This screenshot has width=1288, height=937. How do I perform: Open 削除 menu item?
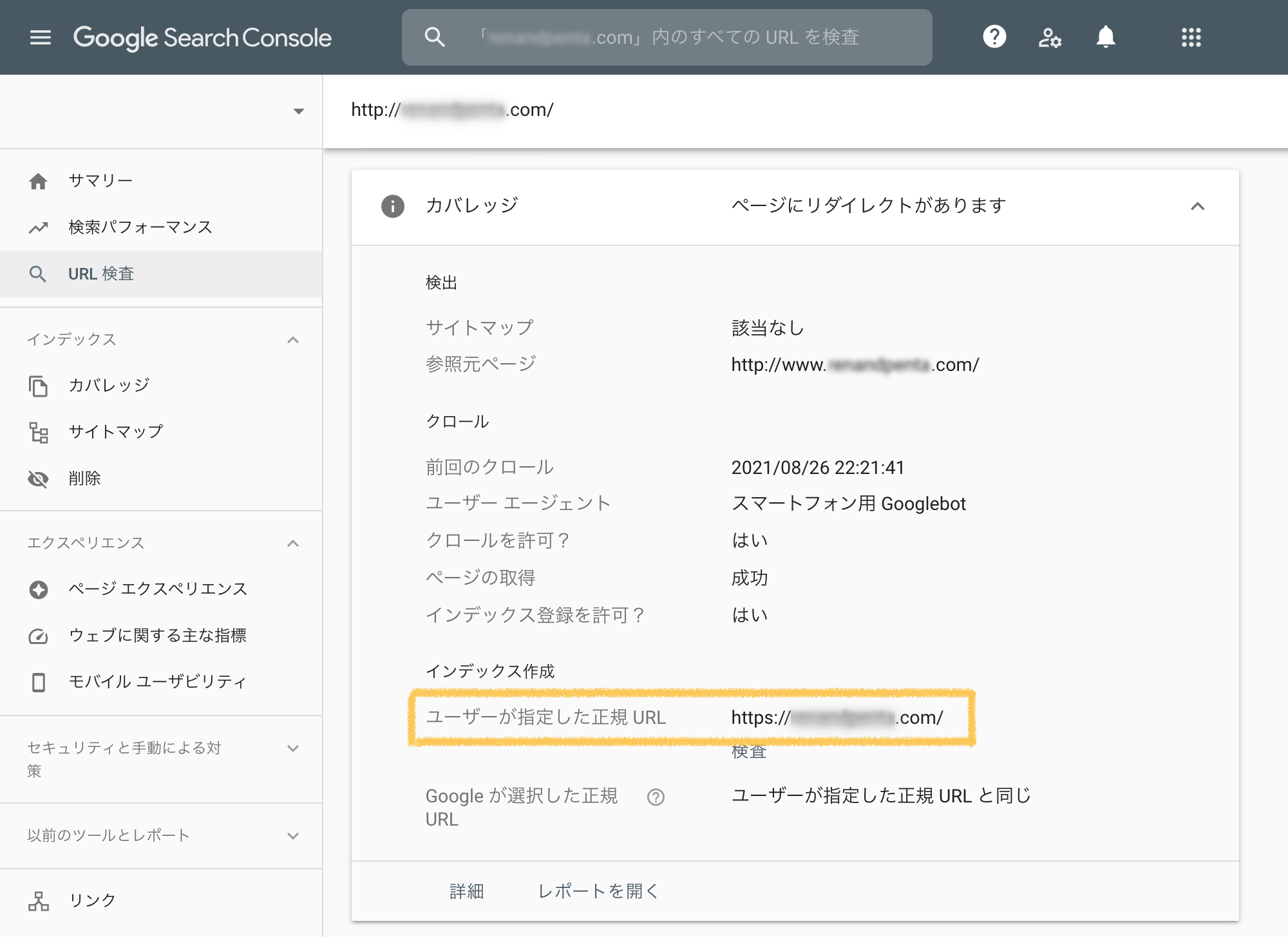[161, 478]
